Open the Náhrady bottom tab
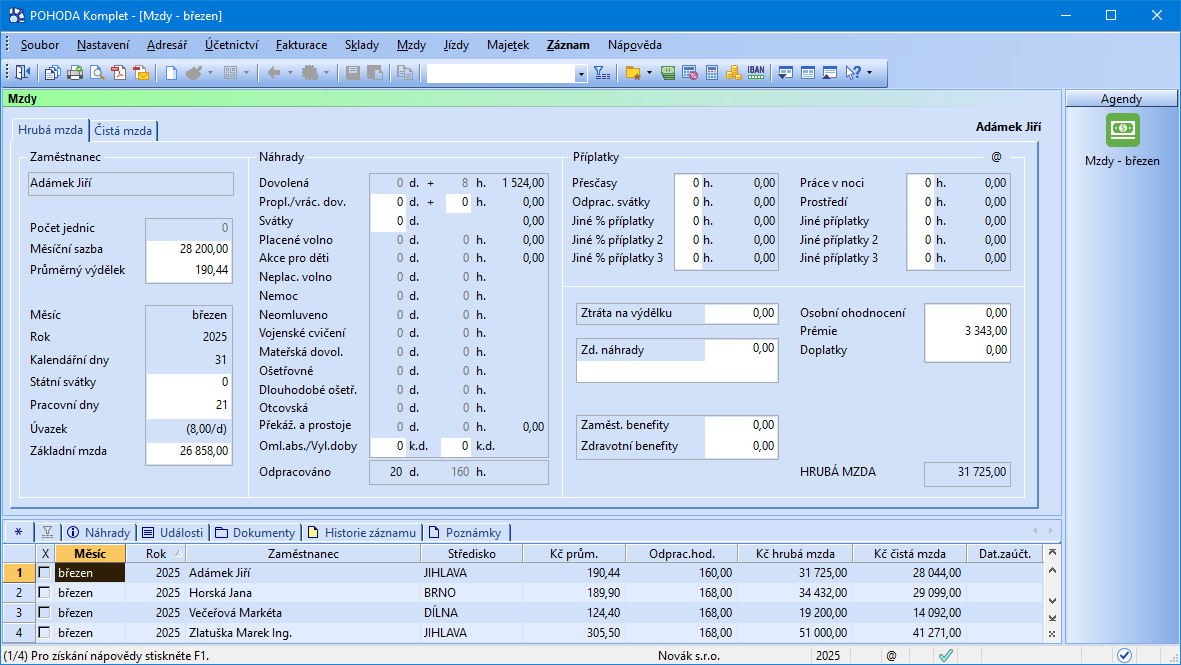1181x665 pixels. tap(99, 532)
